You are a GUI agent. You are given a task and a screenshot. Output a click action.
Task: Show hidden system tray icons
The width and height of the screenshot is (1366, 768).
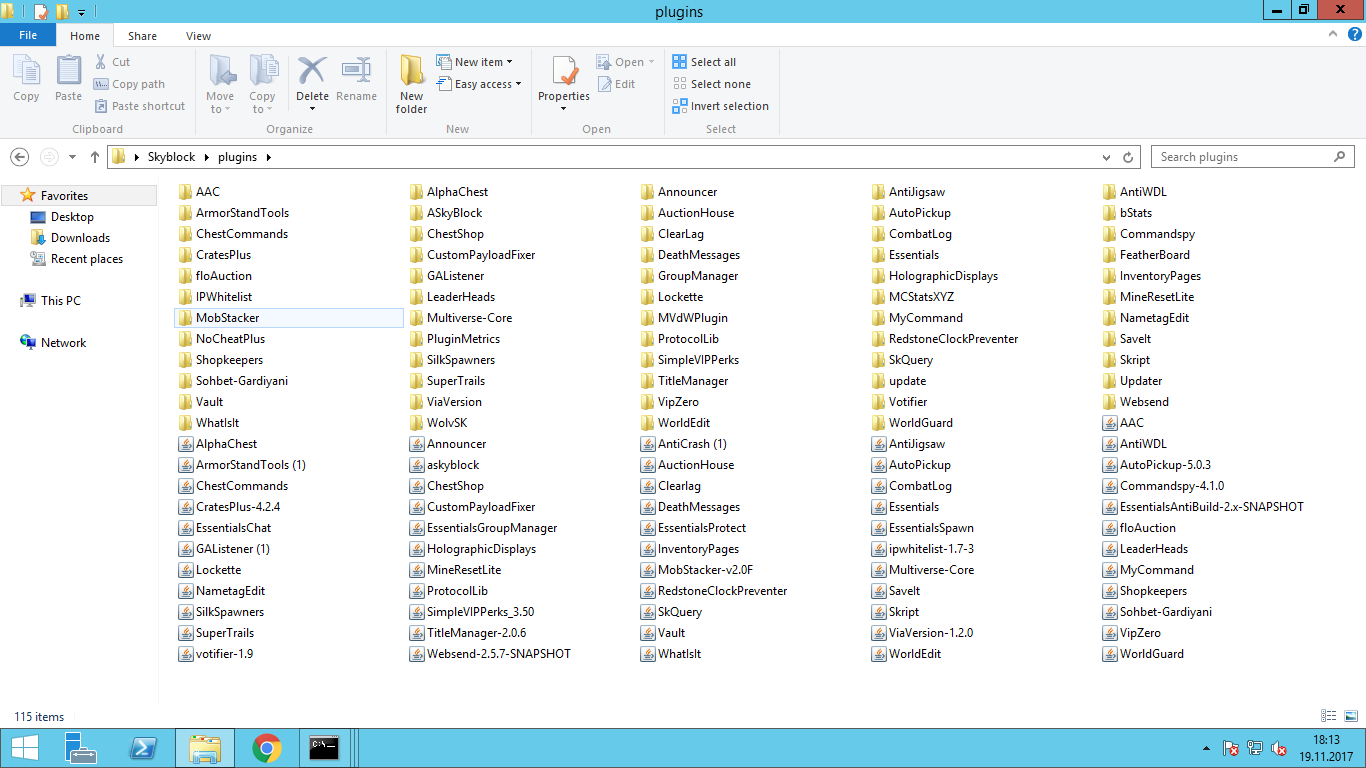point(1205,748)
